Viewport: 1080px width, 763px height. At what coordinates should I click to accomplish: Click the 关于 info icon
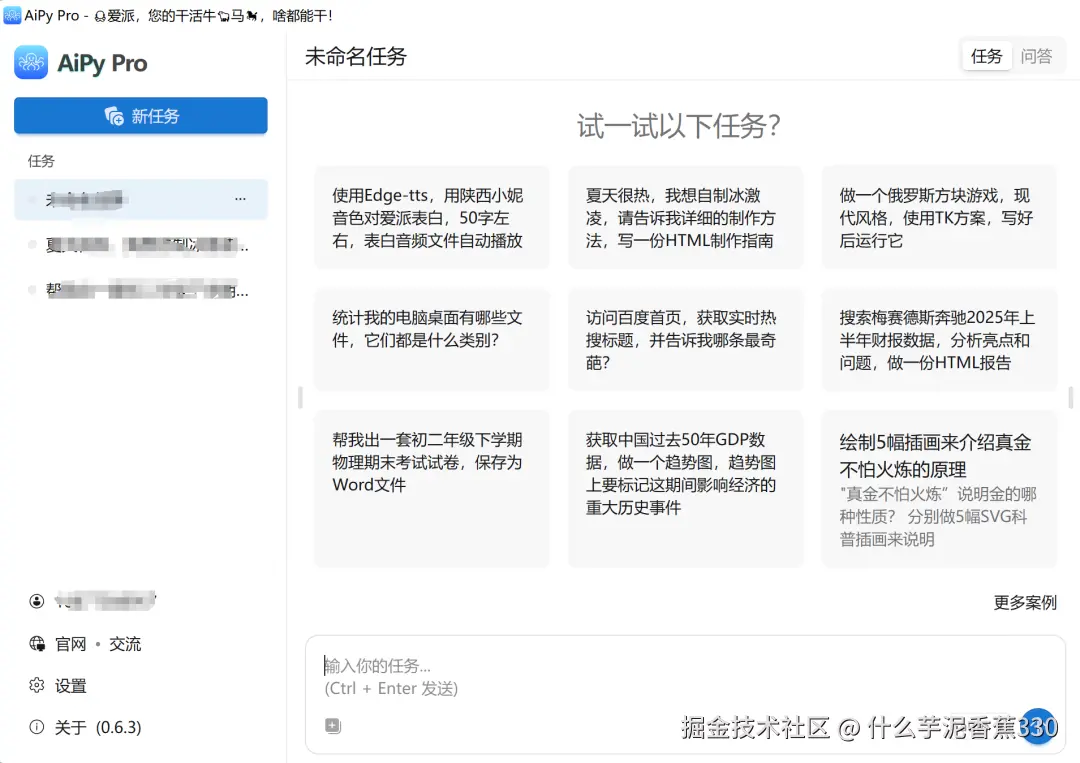[x=34, y=728]
